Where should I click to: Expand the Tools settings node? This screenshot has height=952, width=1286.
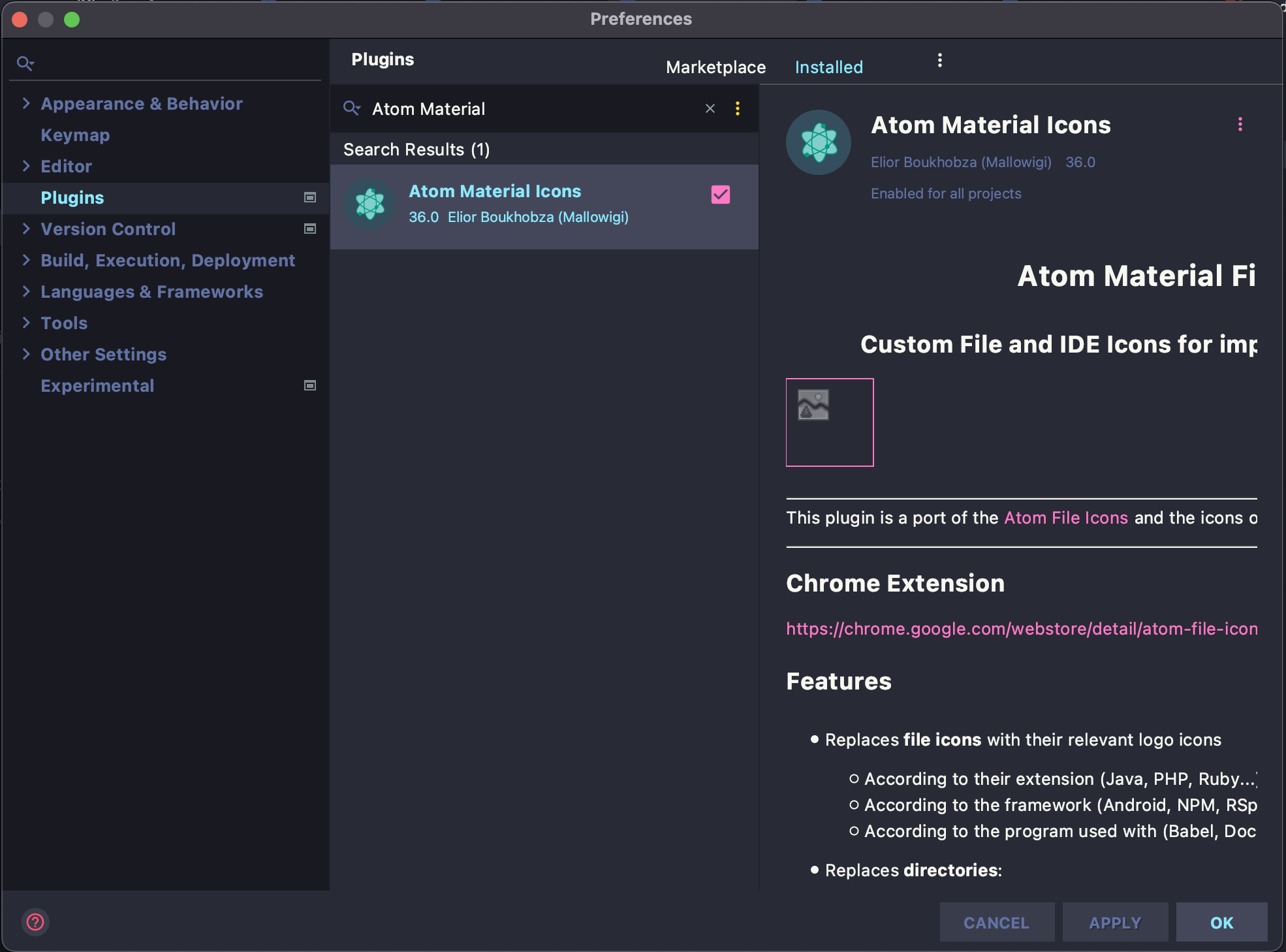pyautogui.click(x=26, y=323)
